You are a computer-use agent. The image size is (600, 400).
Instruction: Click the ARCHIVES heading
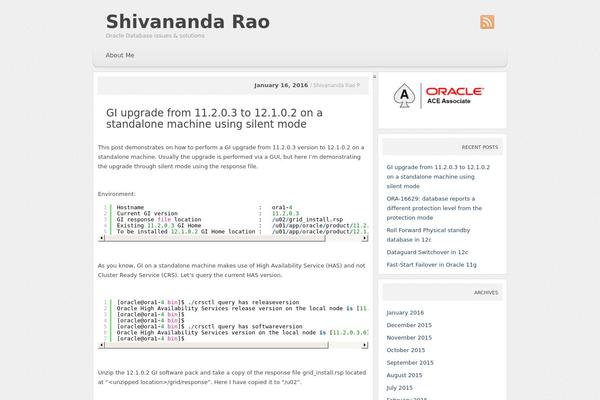tap(486, 293)
